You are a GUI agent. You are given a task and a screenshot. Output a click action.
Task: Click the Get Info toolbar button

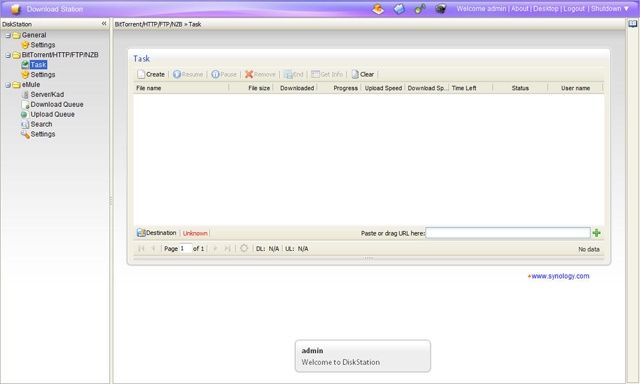[x=327, y=74]
